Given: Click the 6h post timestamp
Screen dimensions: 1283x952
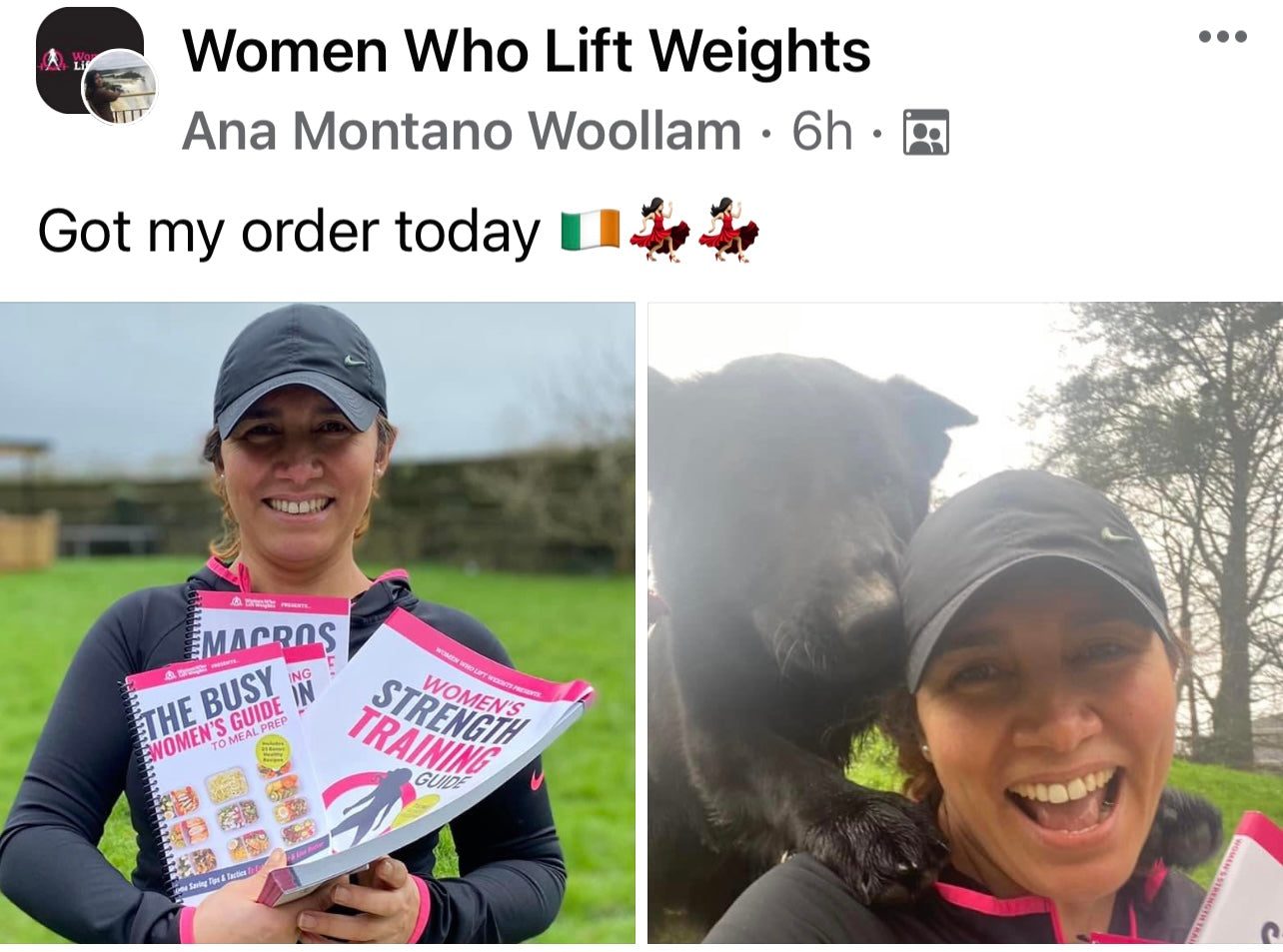Looking at the screenshot, I should (x=822, y=132).
